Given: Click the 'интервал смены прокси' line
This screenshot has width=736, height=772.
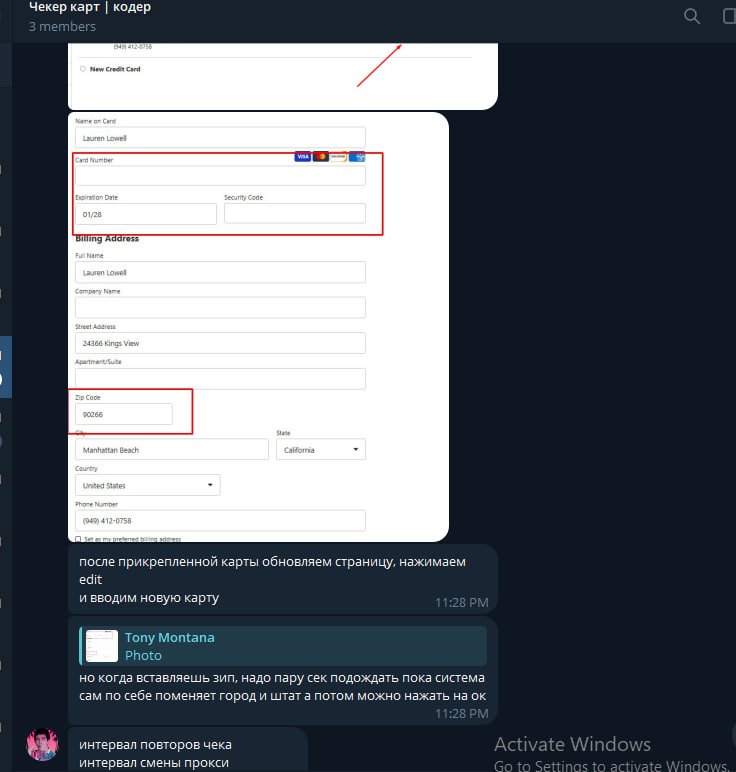Looking at the screenshot, I should 154,763.
